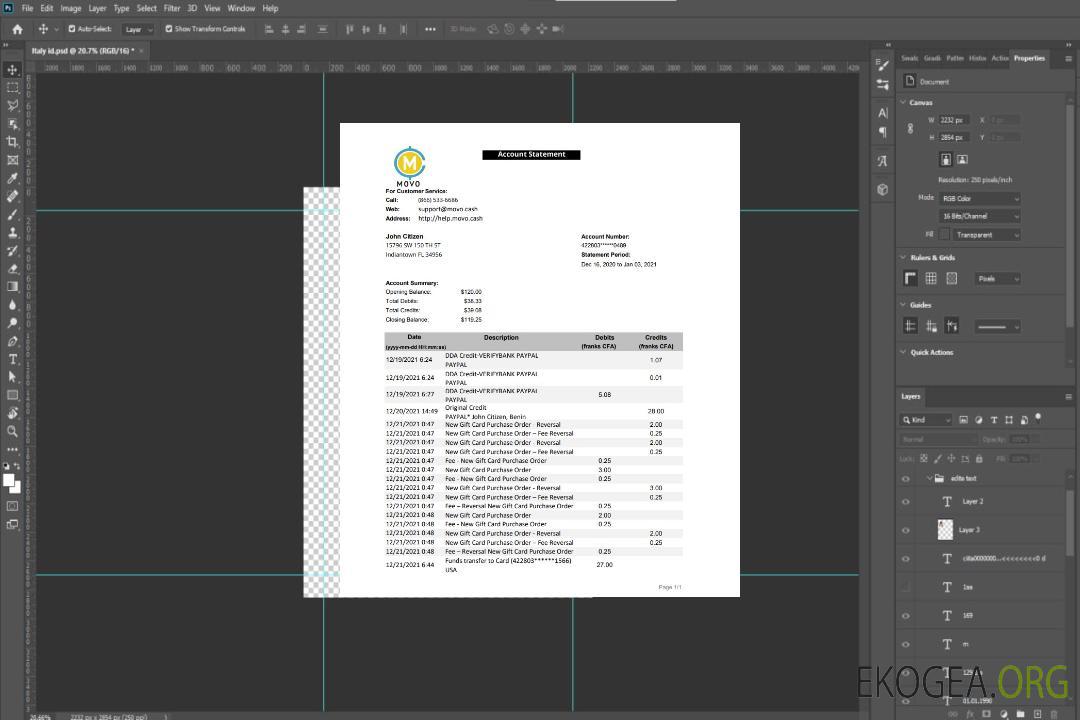The width and height of the screenshot is (1080, 720).
Task: Select the Lasso tool
Action: tap(12, 105)
